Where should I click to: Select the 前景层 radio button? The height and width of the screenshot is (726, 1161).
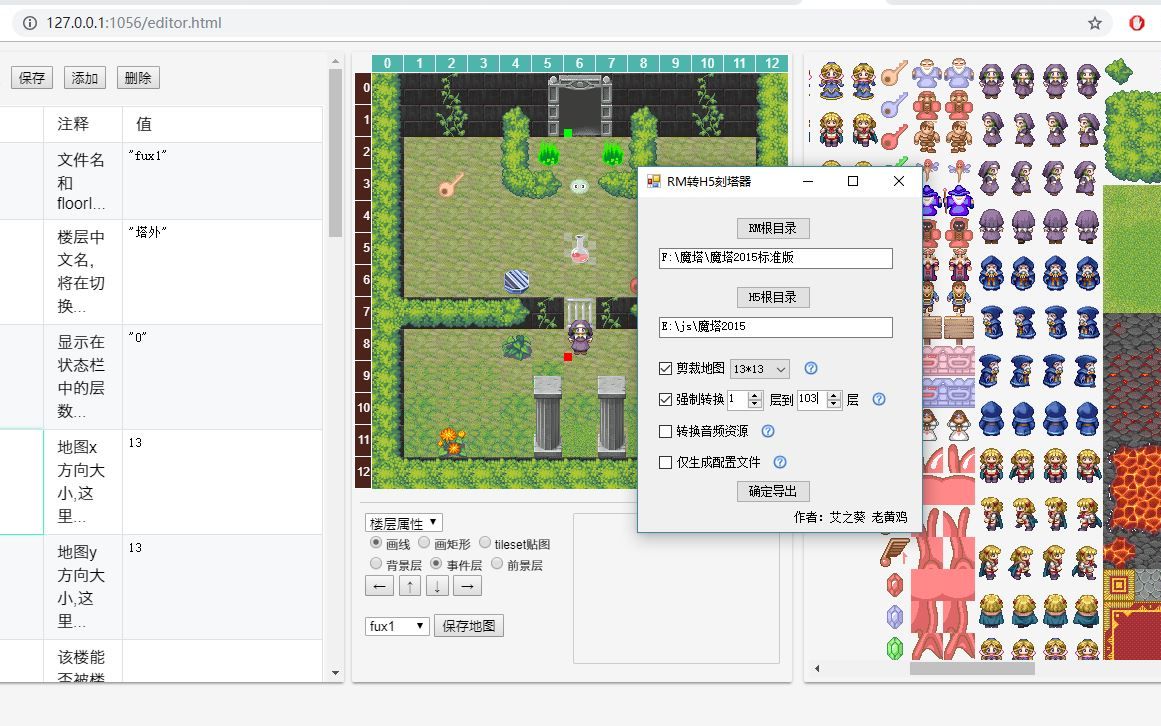click(497, 563)
